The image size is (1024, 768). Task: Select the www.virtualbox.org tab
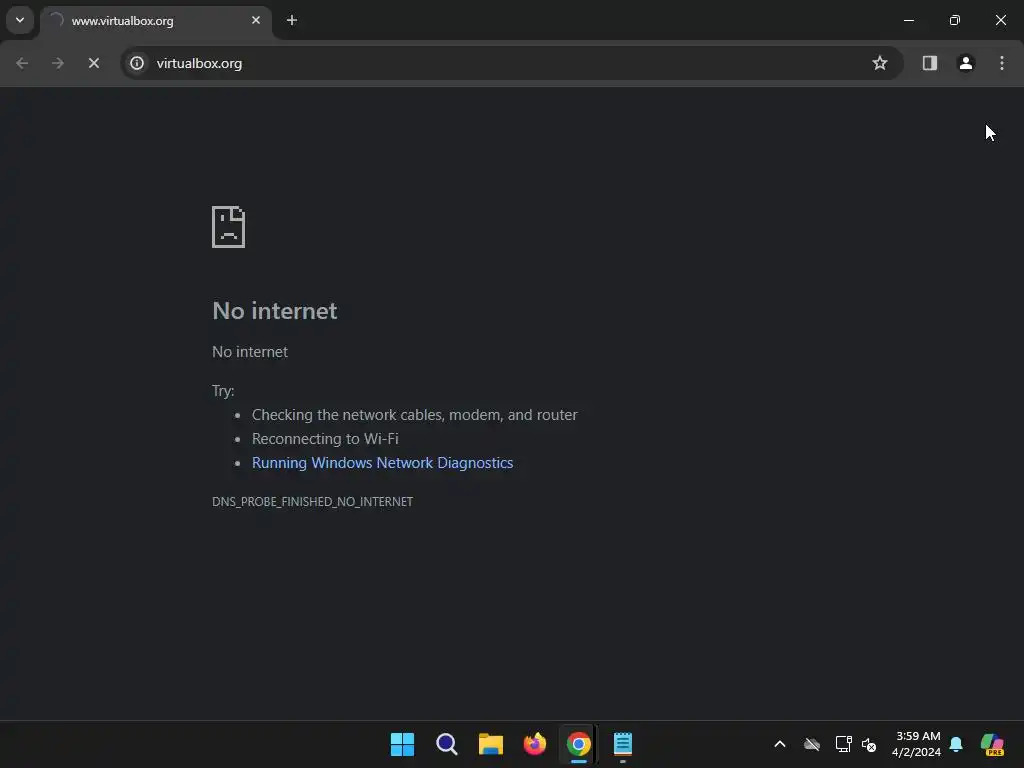pyautogui.click(x=155, y=21)
